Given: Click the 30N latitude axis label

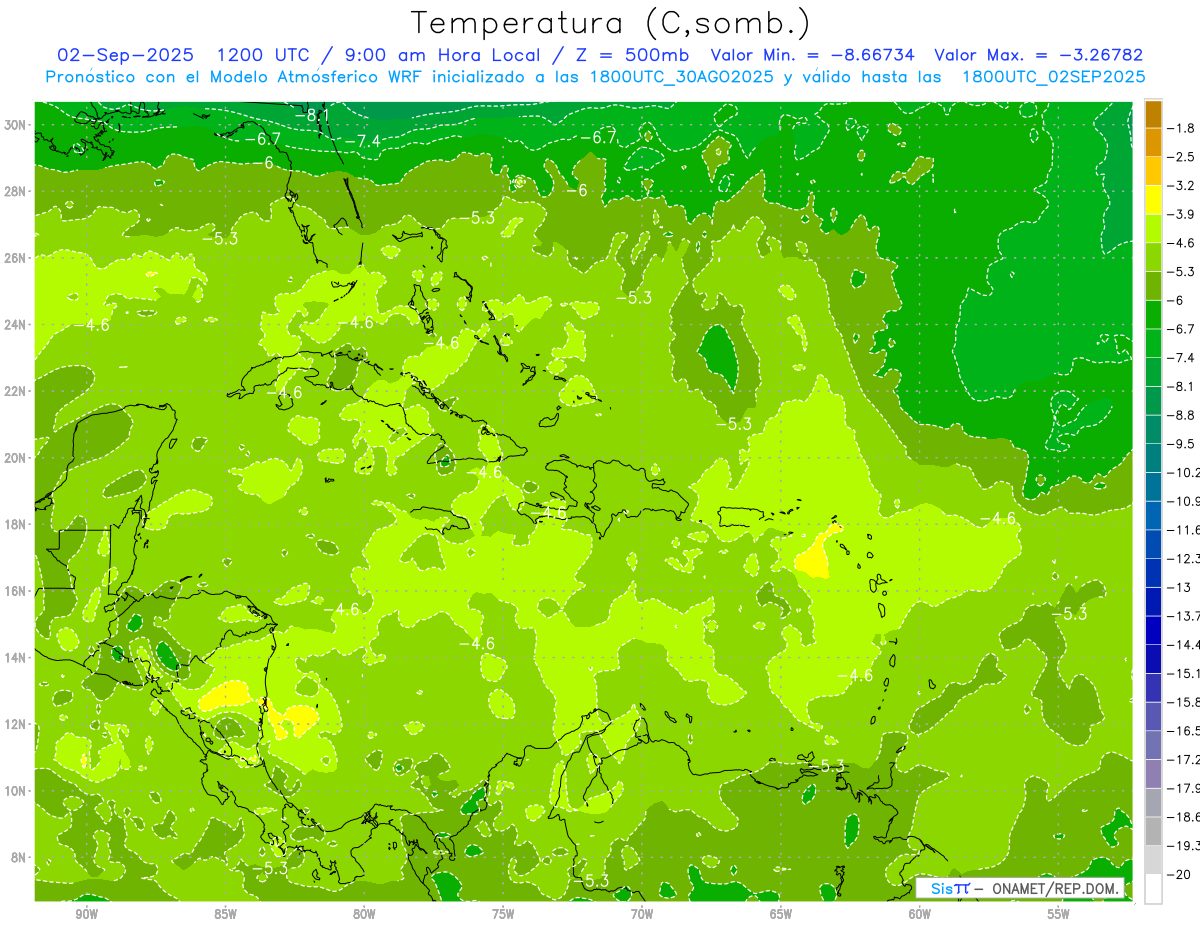Looking at the screenshot, I should (x=17, y=125).
